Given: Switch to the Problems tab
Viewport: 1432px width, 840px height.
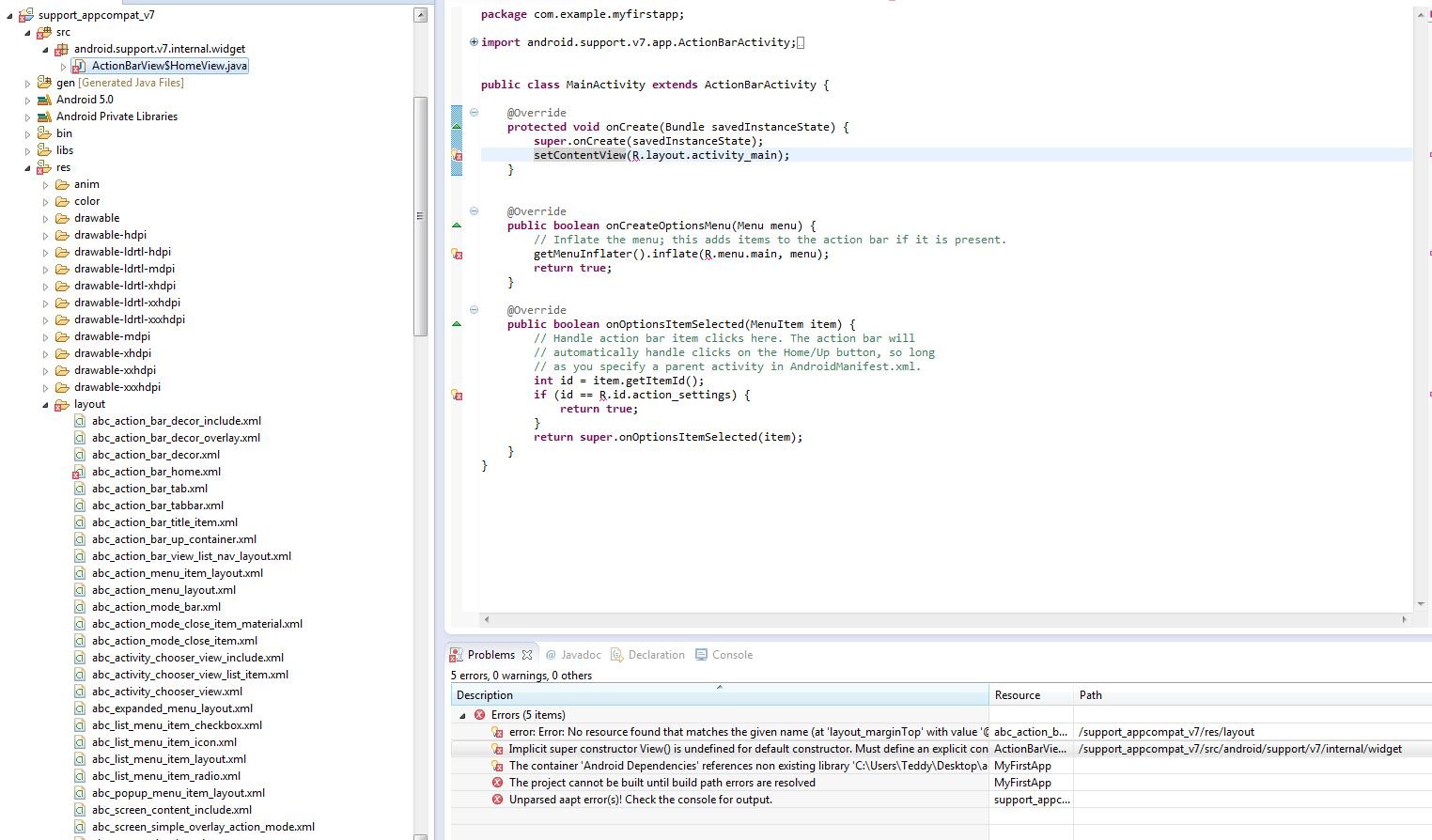Looking at the screenshot, I should pos(490,655).
